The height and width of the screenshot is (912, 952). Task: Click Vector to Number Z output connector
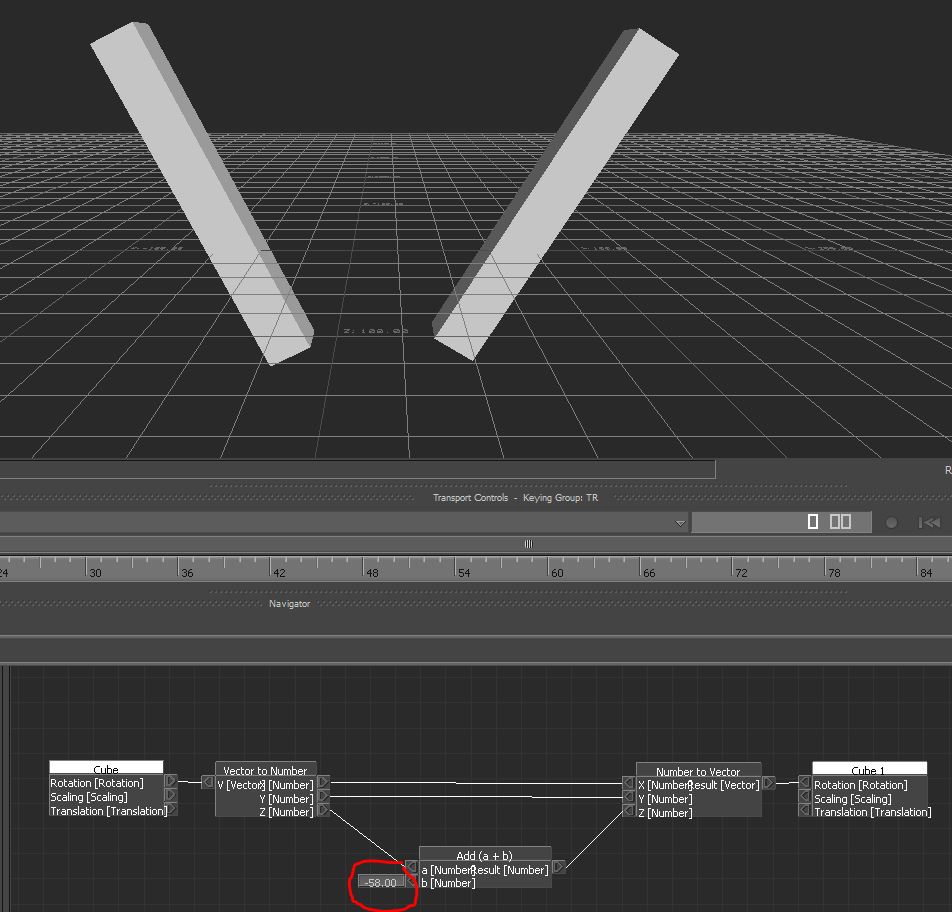pyautogui.click(x=323, y=810)
